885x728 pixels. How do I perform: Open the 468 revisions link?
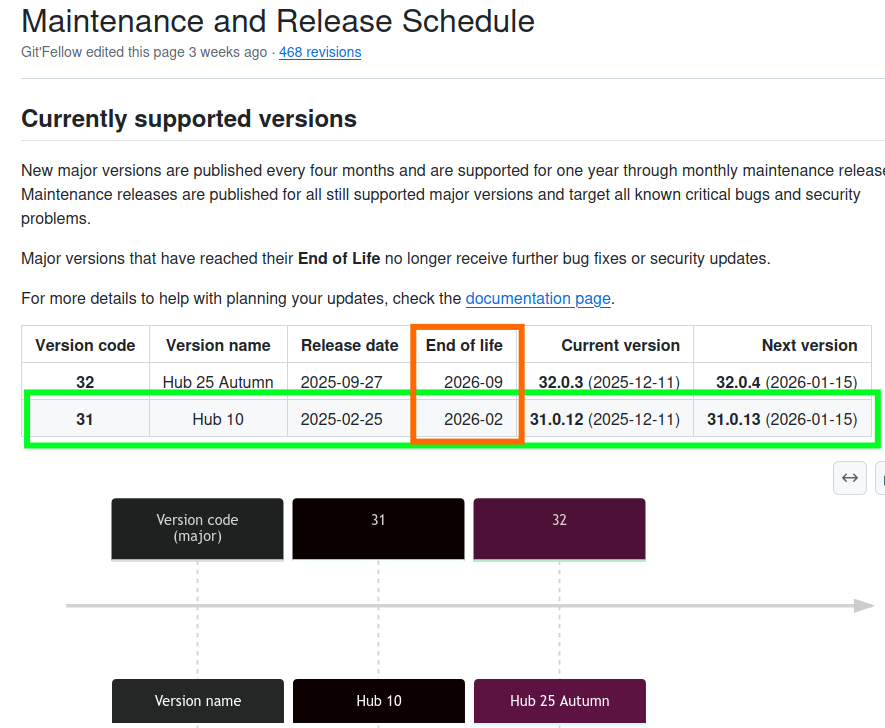coord(320,52)
